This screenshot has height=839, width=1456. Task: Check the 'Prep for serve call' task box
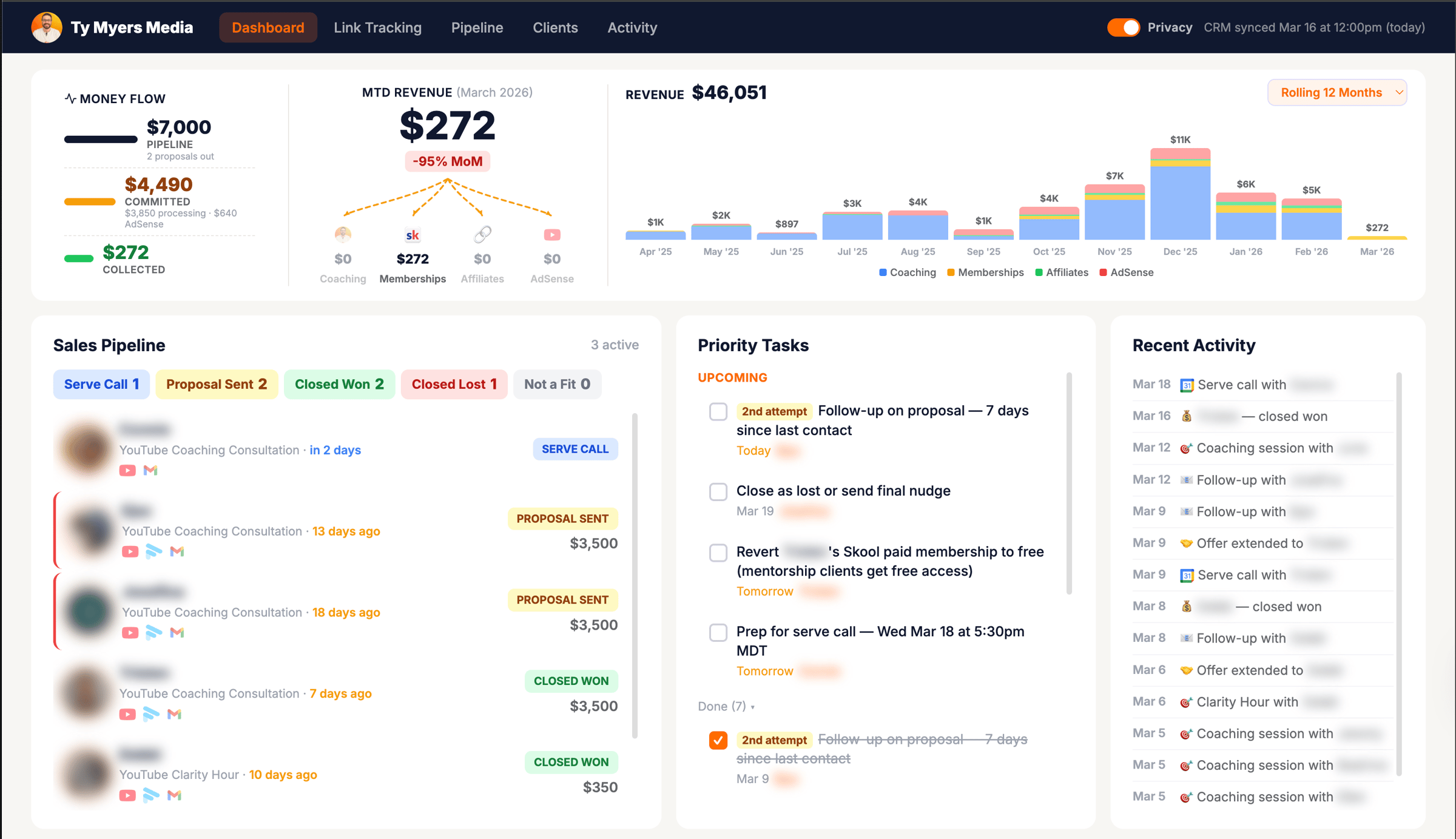click(x=718, y=632)
